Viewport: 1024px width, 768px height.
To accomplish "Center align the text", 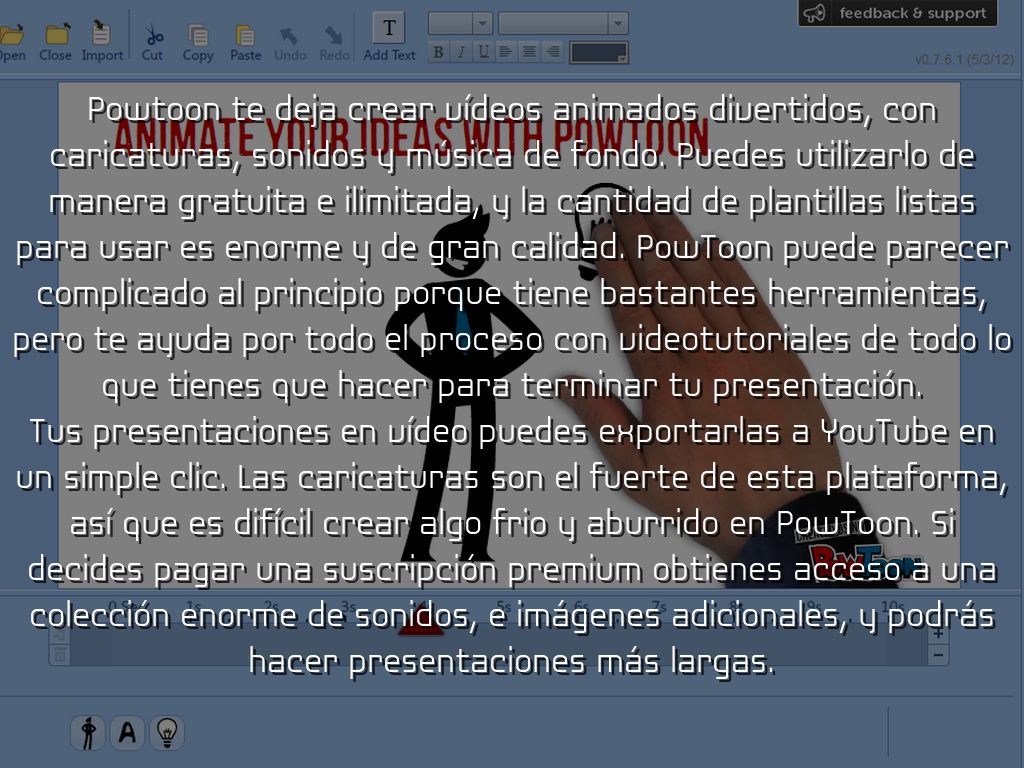I will 530,52.
